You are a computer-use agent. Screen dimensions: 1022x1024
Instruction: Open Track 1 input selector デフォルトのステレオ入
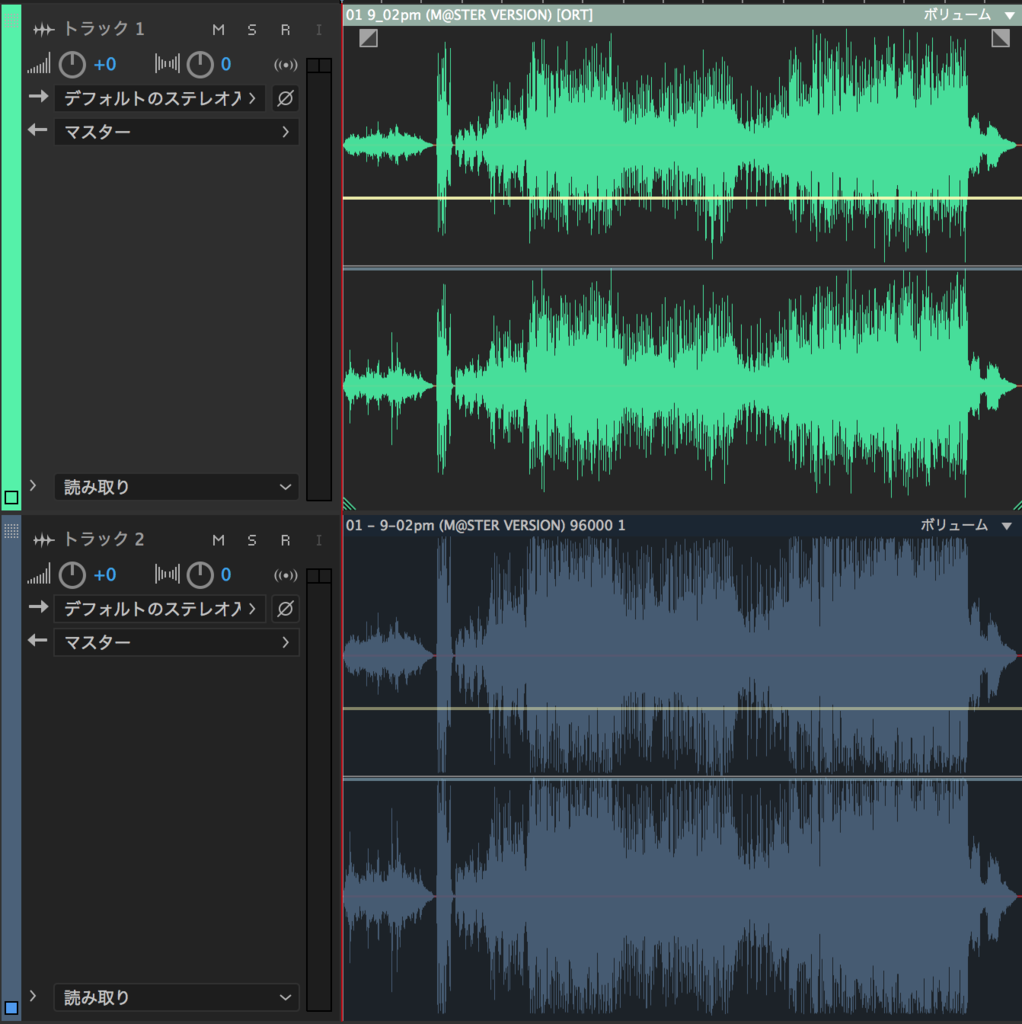[x=160, y=99]
